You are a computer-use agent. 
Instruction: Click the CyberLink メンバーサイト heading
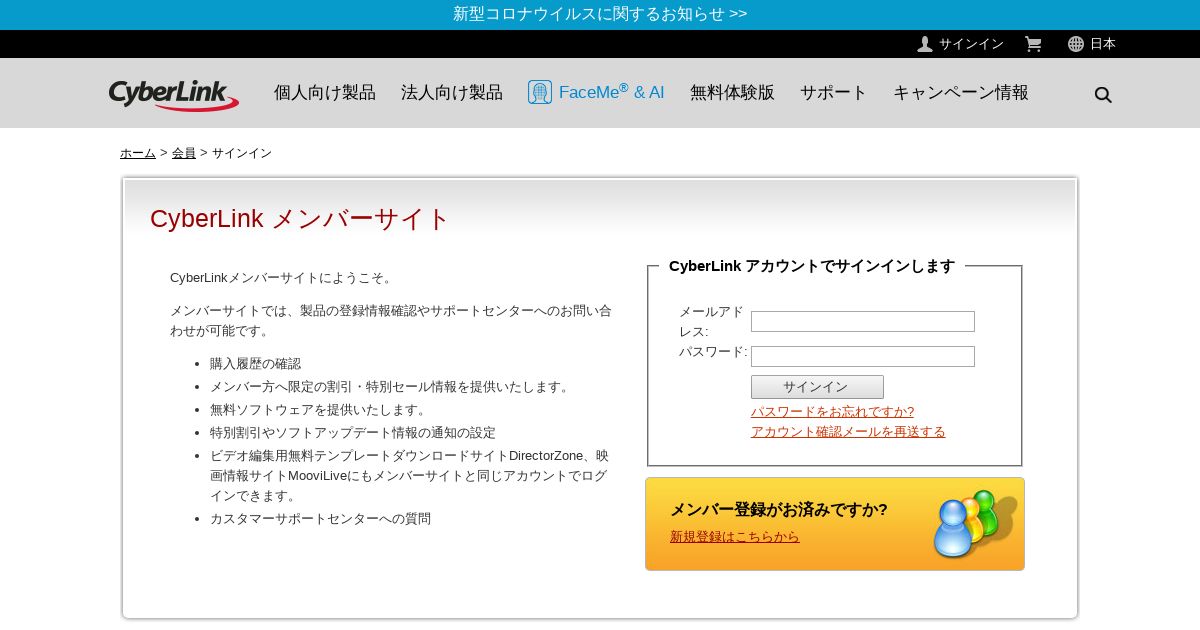point(300,218)
